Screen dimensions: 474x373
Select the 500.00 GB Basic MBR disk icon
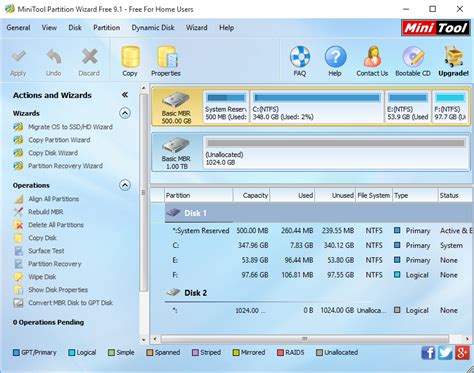point(176,100)
